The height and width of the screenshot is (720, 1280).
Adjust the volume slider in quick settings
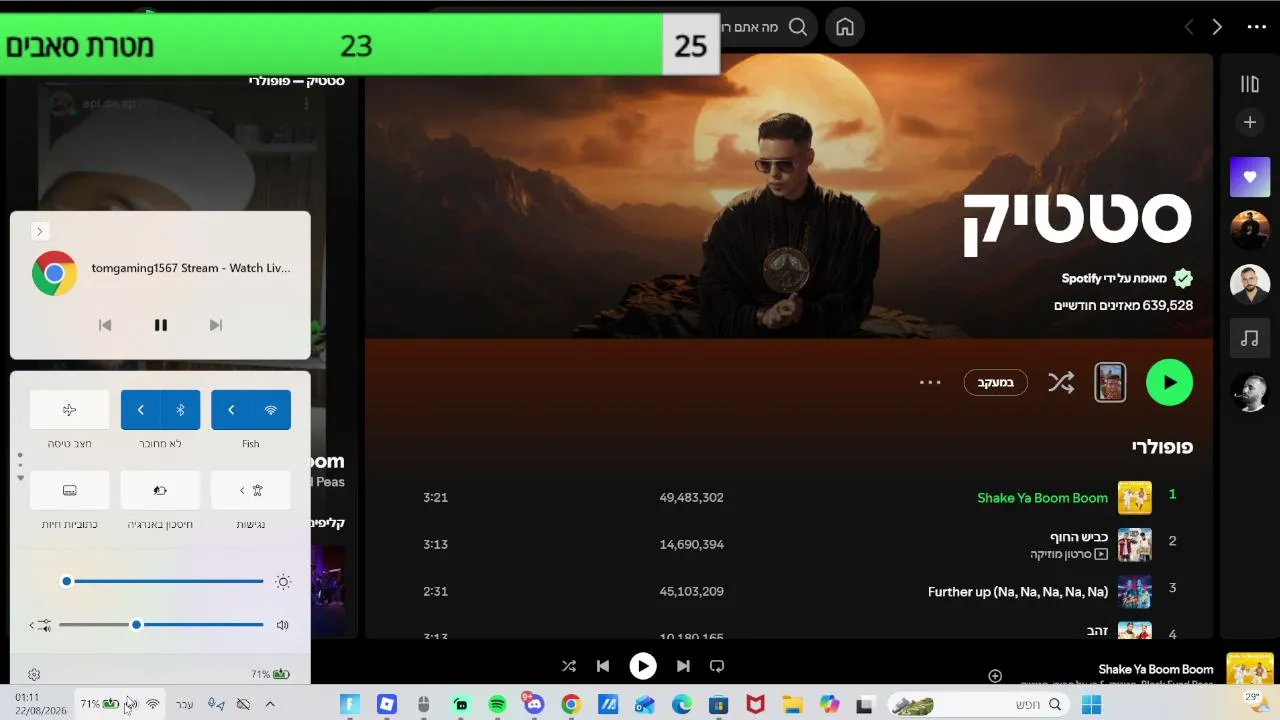162,625
